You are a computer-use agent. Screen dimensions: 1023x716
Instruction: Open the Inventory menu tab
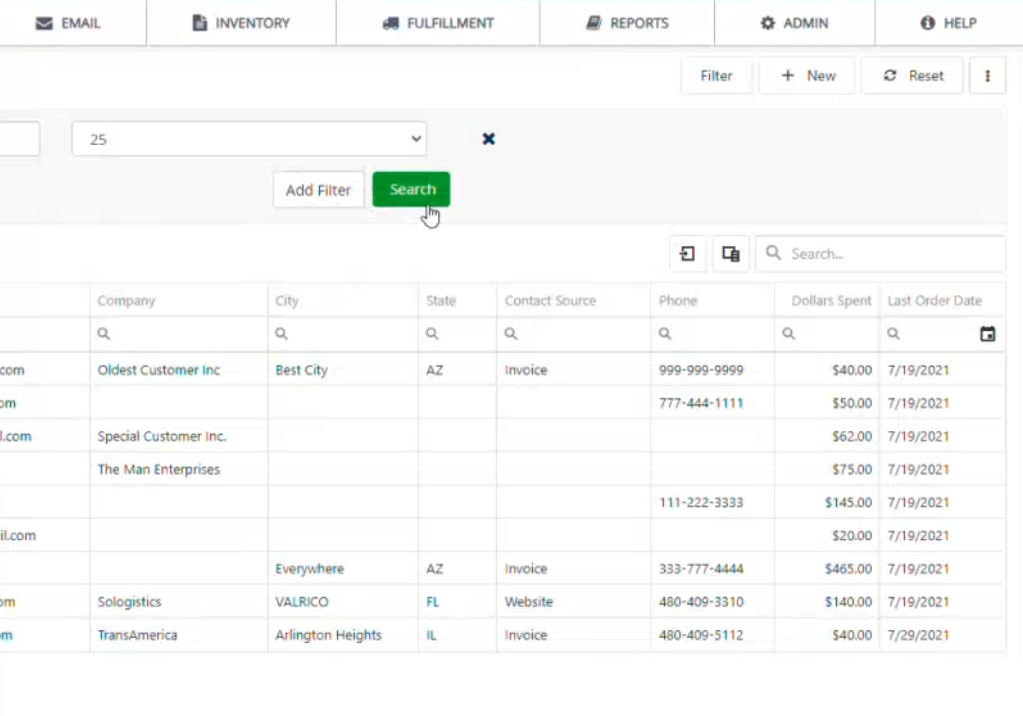pyautogui.click(x=241, y=23)
